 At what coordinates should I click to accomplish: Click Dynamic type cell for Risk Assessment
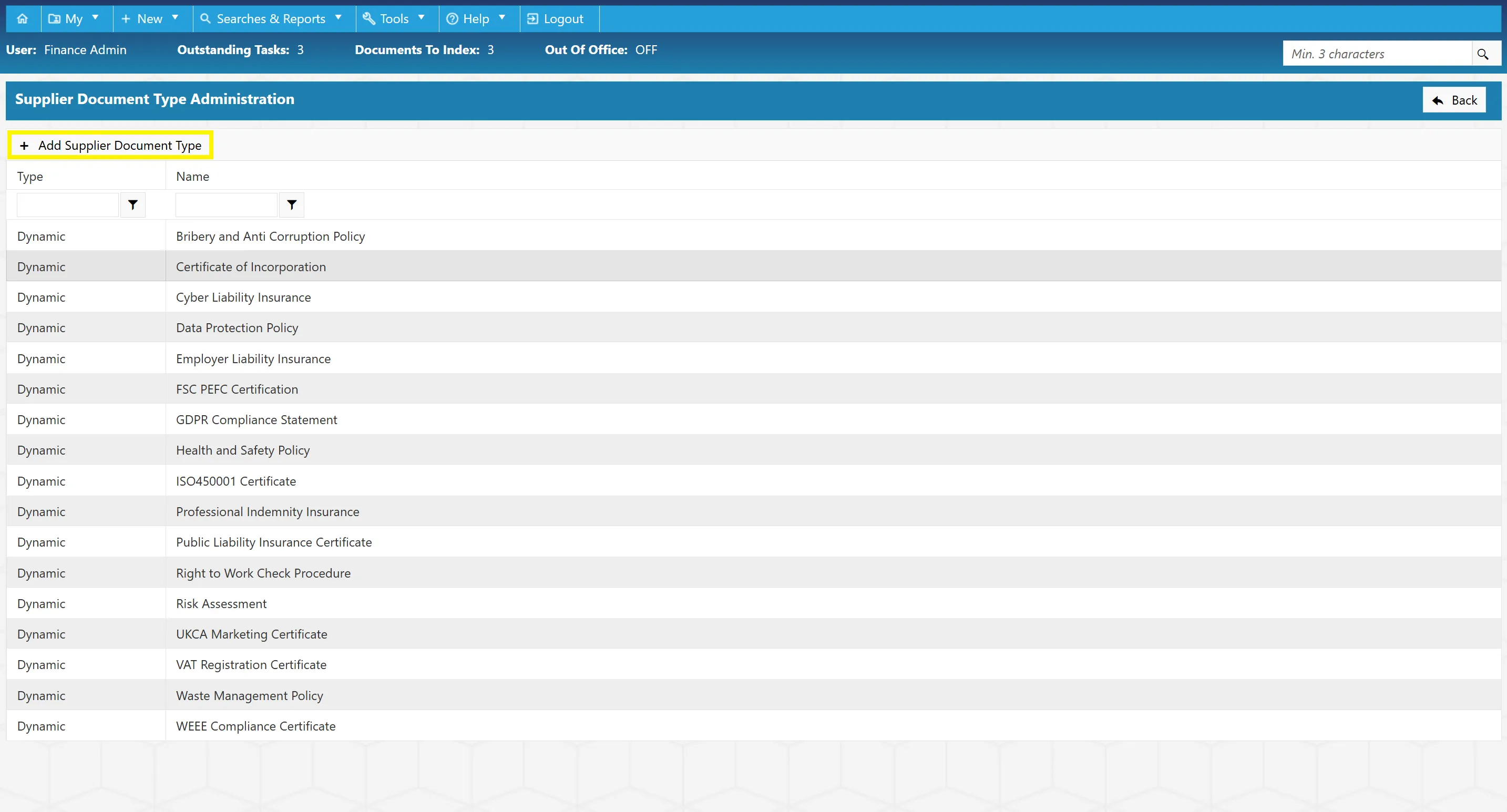(86, 603)
